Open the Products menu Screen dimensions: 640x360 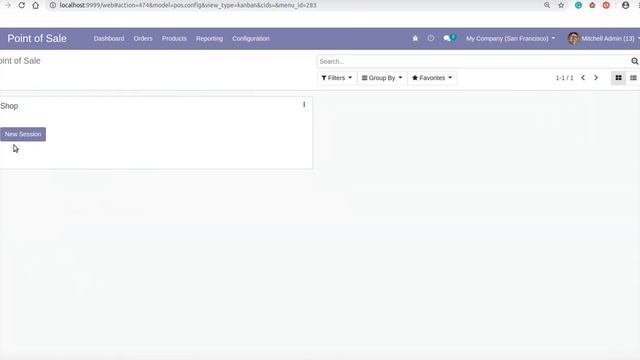click(x=174, y=38)
